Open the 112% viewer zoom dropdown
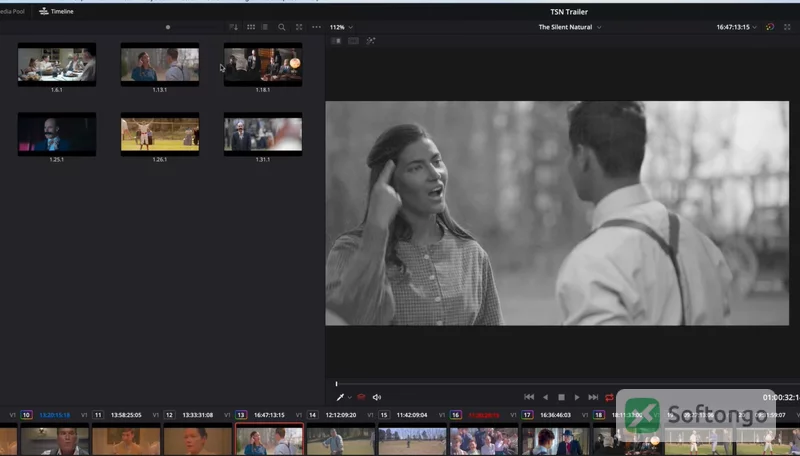 click(x=341, y=27)
